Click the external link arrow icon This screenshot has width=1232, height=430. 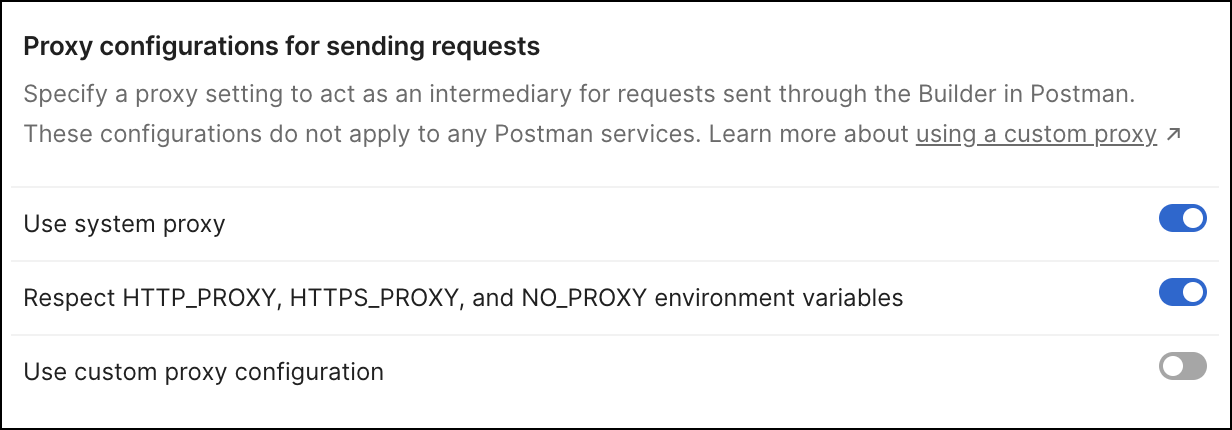pos(1173,134)
